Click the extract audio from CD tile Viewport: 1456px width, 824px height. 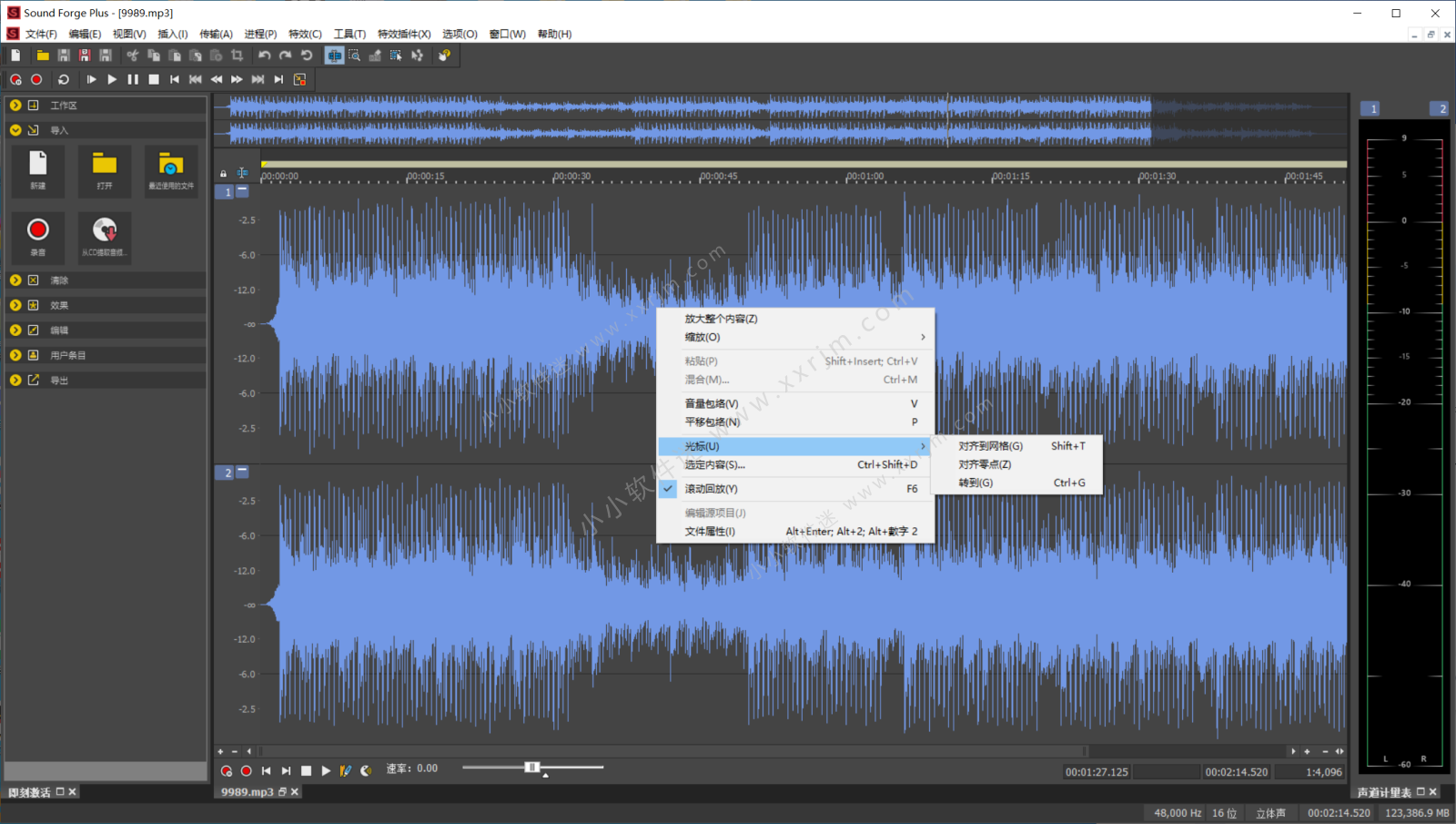click(105, 238)
